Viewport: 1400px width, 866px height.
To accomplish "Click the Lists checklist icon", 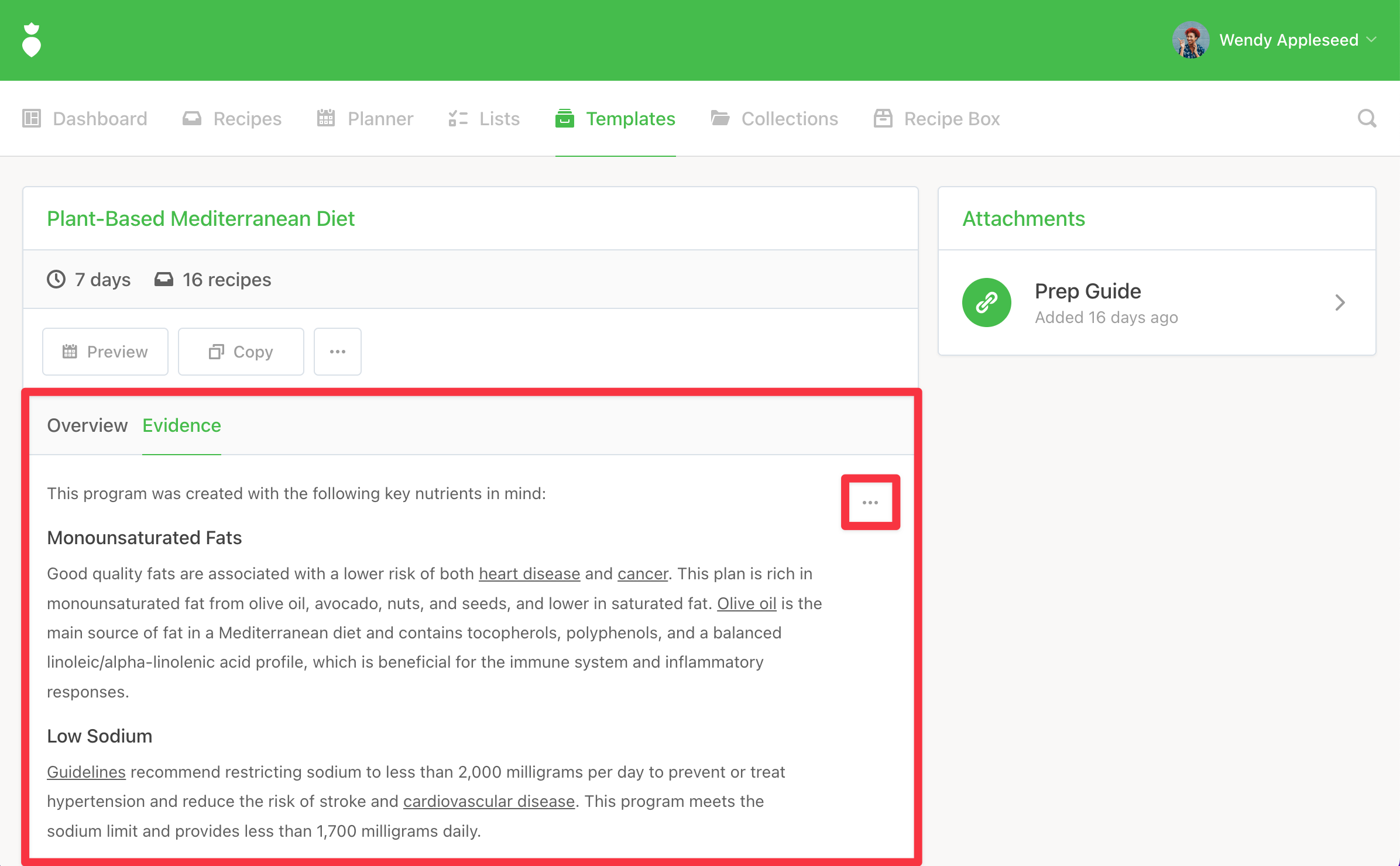I will (x=458, y=119).
